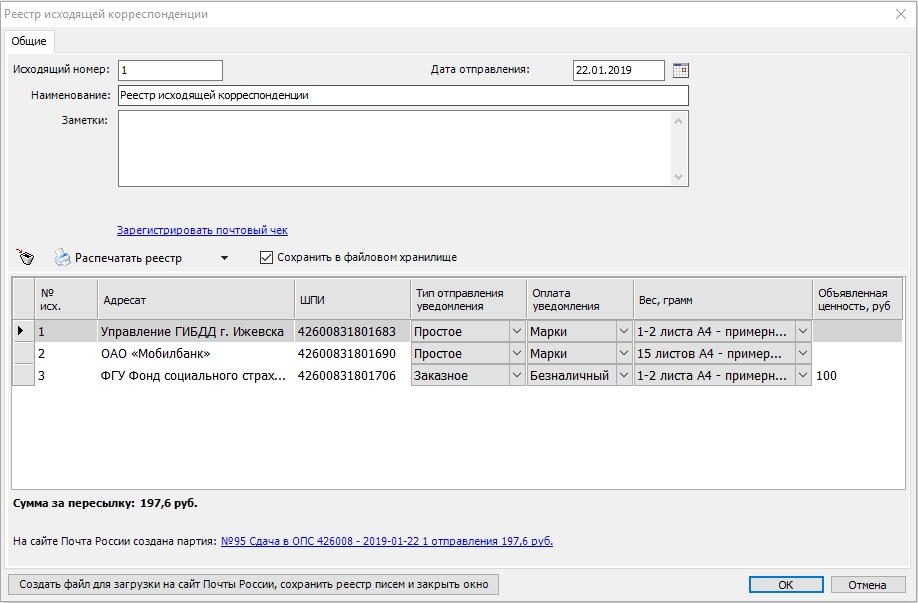This screenshot has height=603, width=918.
Task: Toggle Сохранить в файловом хранилище checkbox
Action: [x=266, y=258]
